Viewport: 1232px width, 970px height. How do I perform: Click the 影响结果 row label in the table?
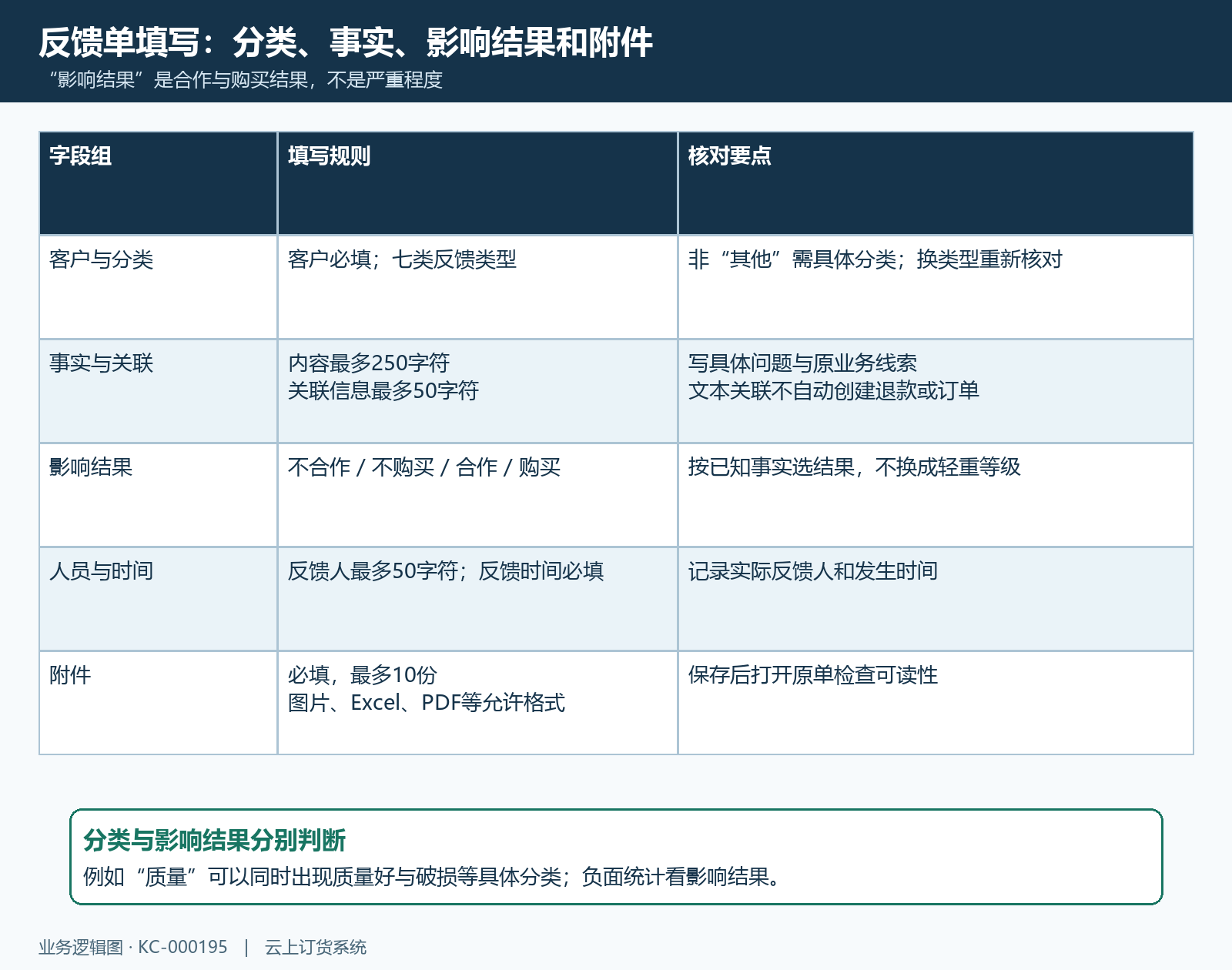point(91,467)
